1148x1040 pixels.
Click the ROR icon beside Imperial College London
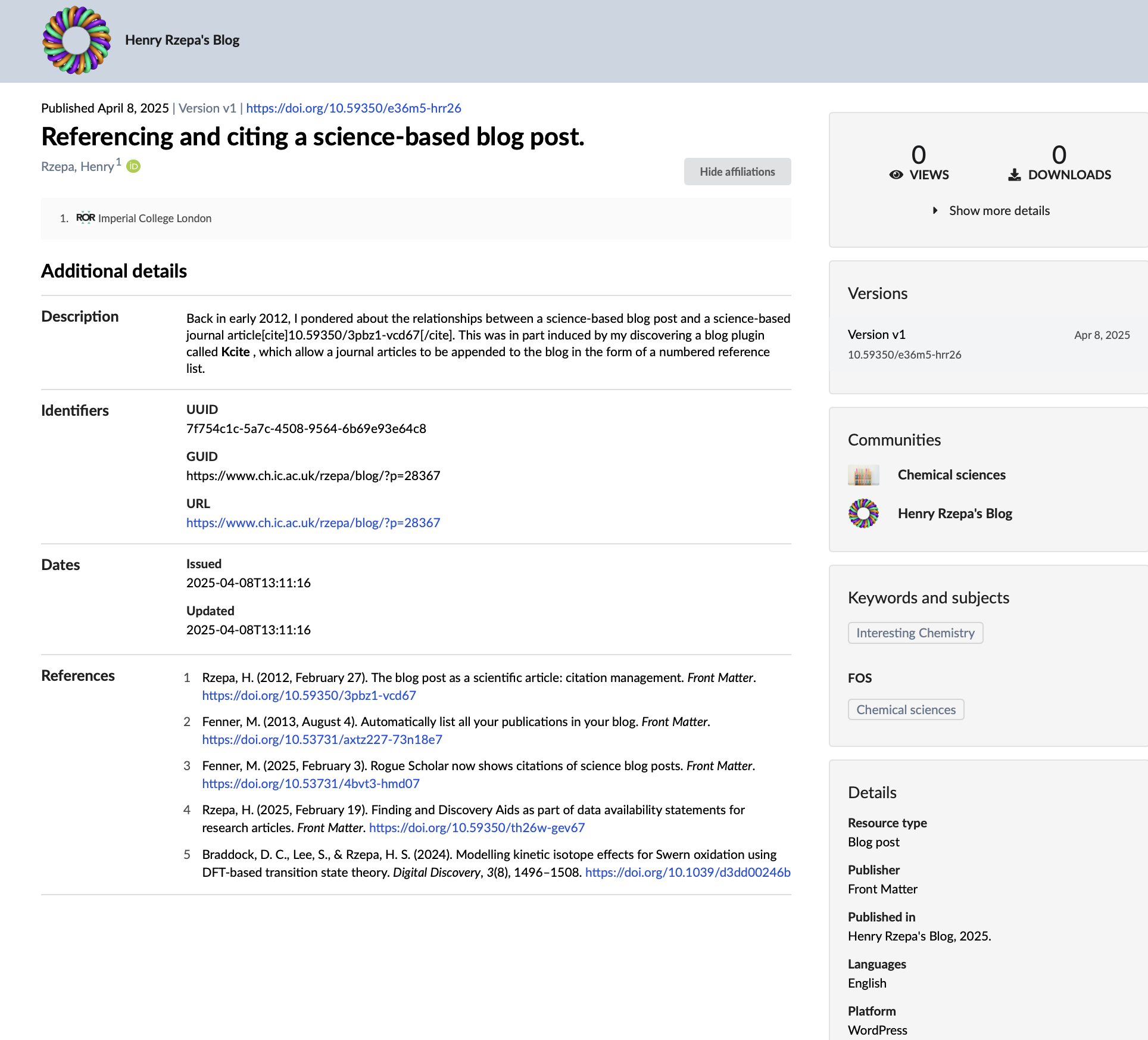click(85, 218)
